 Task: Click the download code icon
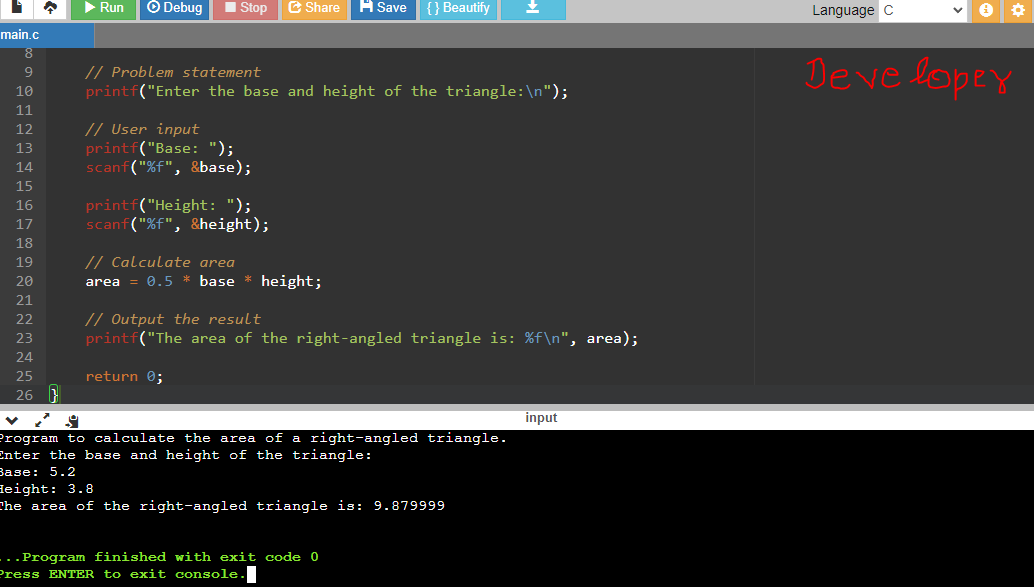click(531, 10)
